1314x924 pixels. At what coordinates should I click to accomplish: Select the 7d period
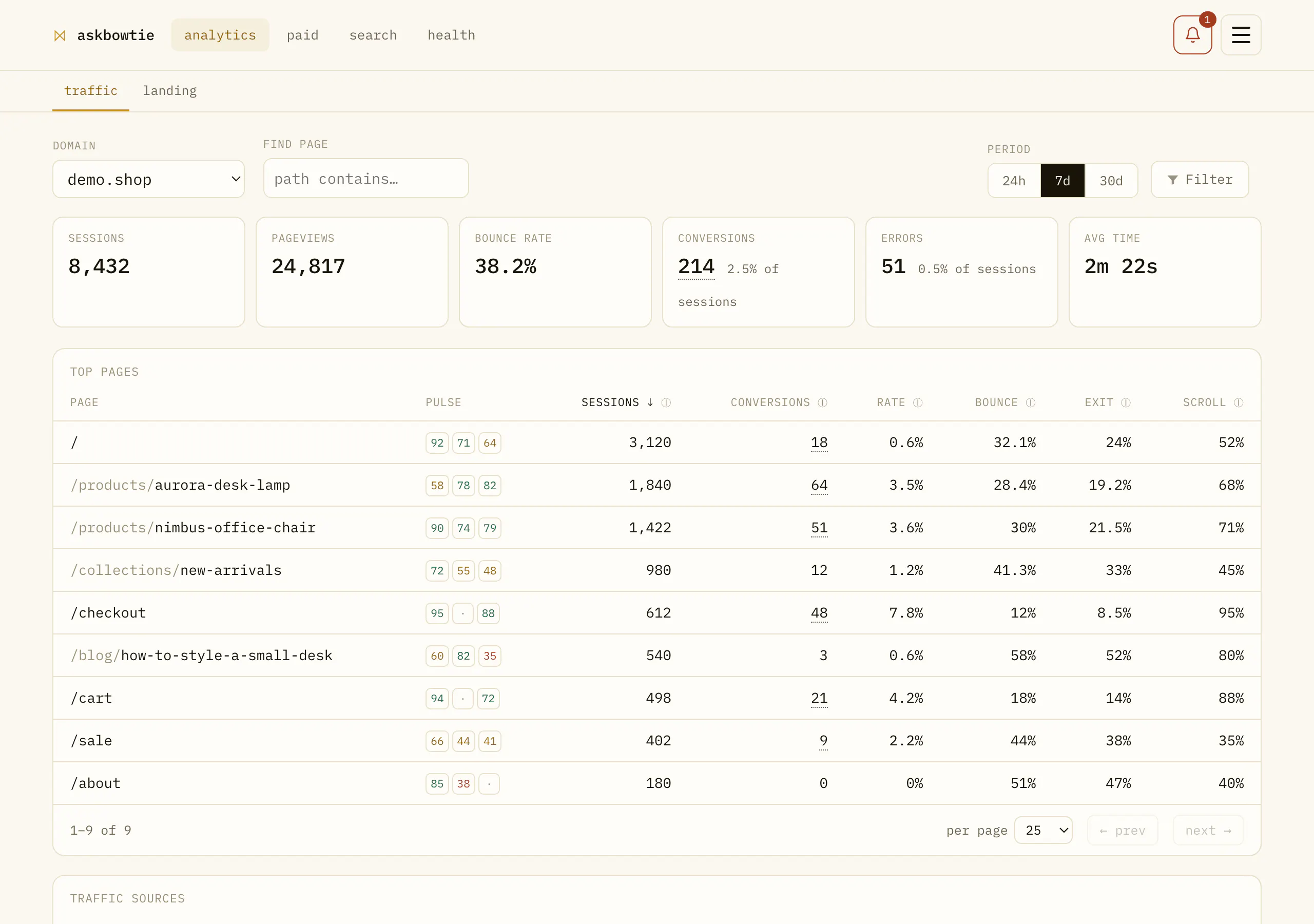[x=1062, y=181]
